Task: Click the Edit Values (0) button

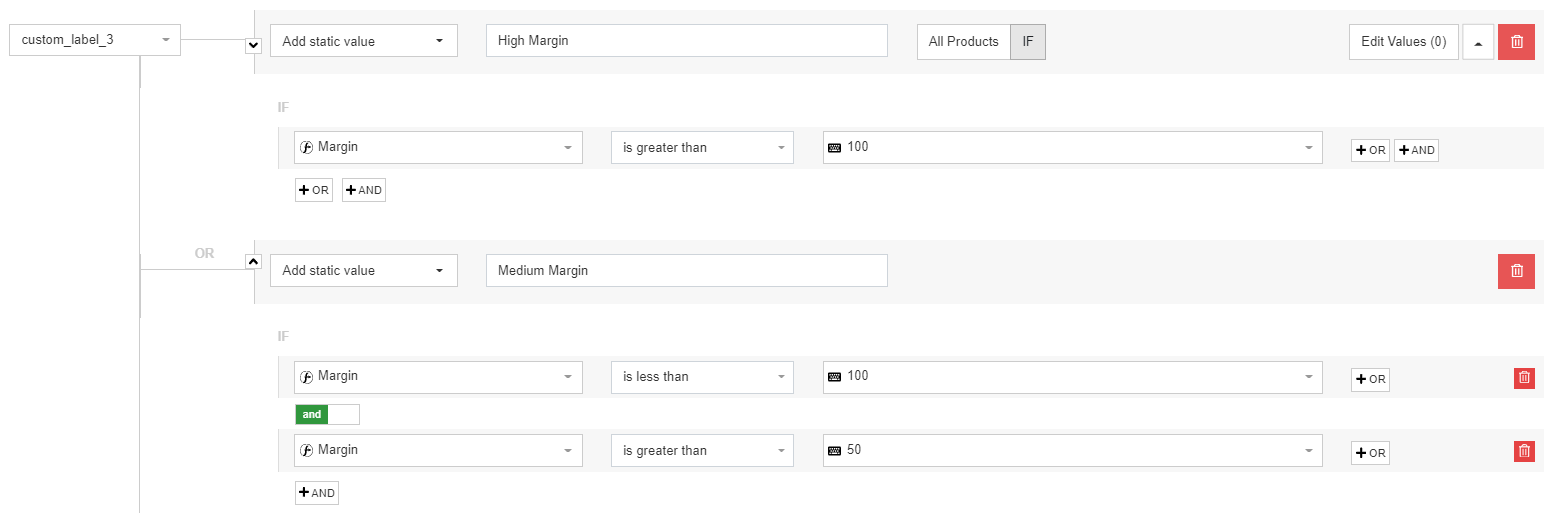Action: point(1403,42)
